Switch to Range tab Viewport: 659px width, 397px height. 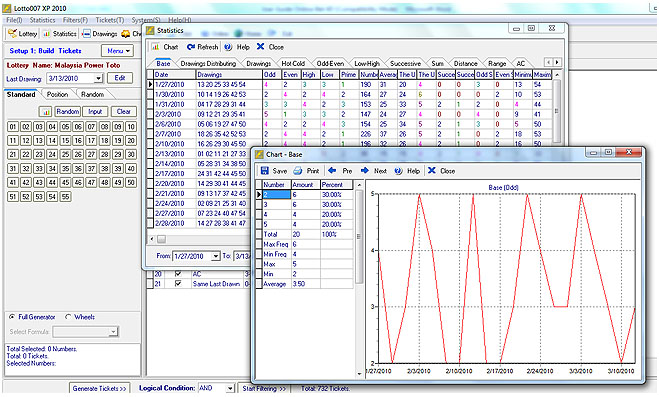pyautogui.click(x=497, y=63)
